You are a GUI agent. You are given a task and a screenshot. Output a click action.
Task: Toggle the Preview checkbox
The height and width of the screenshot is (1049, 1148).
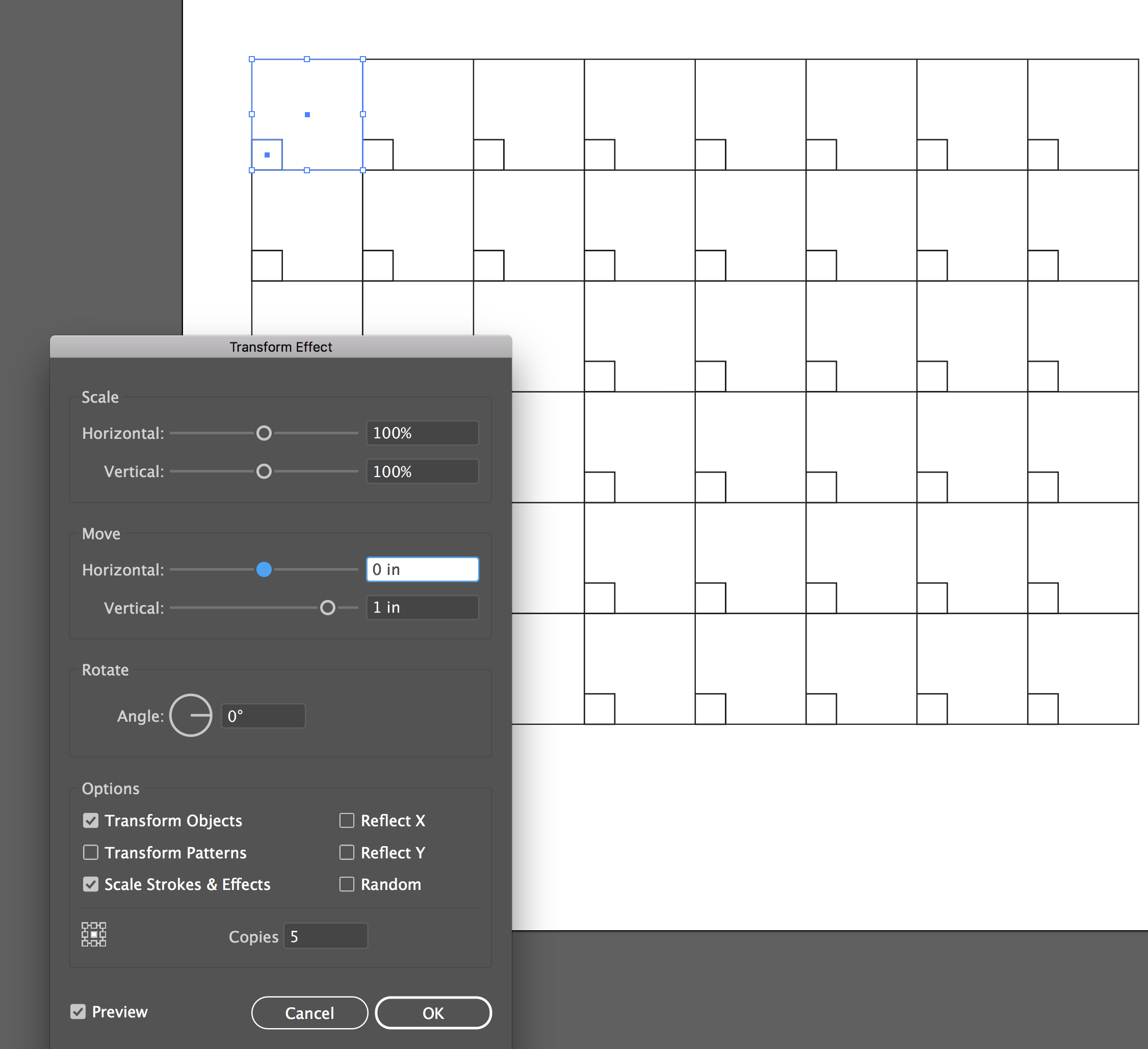[x=79, y=1012]
